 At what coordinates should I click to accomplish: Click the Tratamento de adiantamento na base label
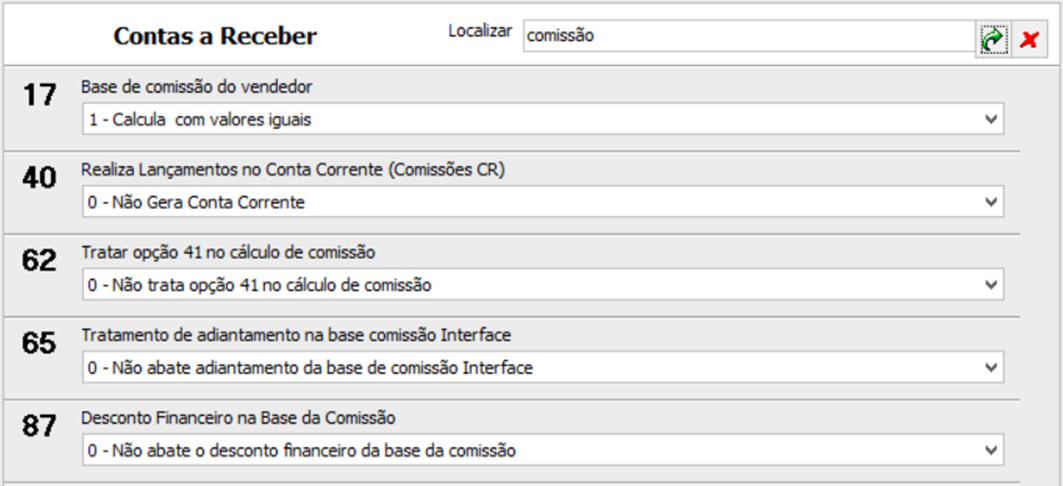coord(296,335)
